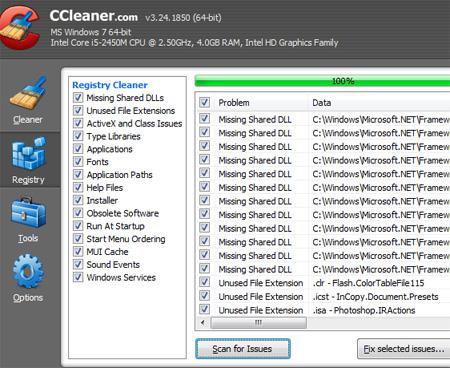
Task: Toggle the select-all checkbox in results header
Action: 204,102
